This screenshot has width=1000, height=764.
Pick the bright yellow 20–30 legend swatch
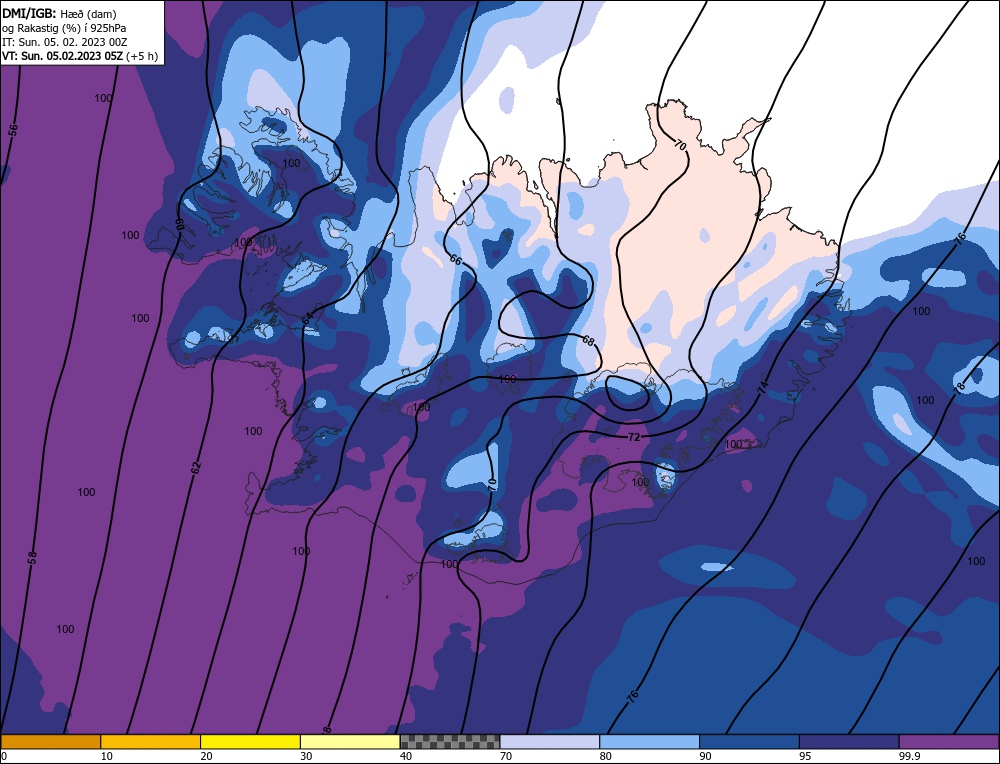pyautogui.click(x=250, y=741)
